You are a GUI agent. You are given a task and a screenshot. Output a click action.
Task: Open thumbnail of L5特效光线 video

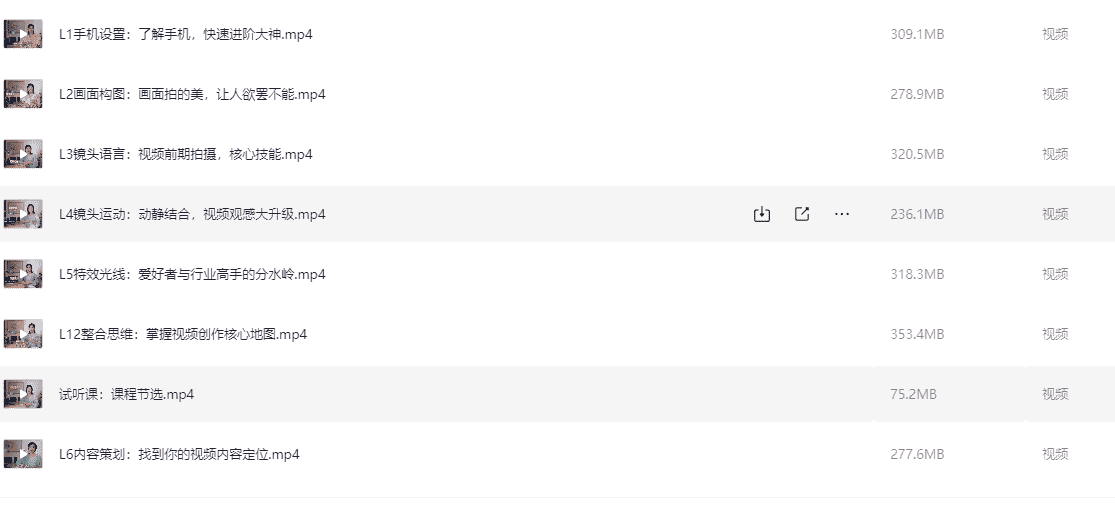[x=23, y=274]
